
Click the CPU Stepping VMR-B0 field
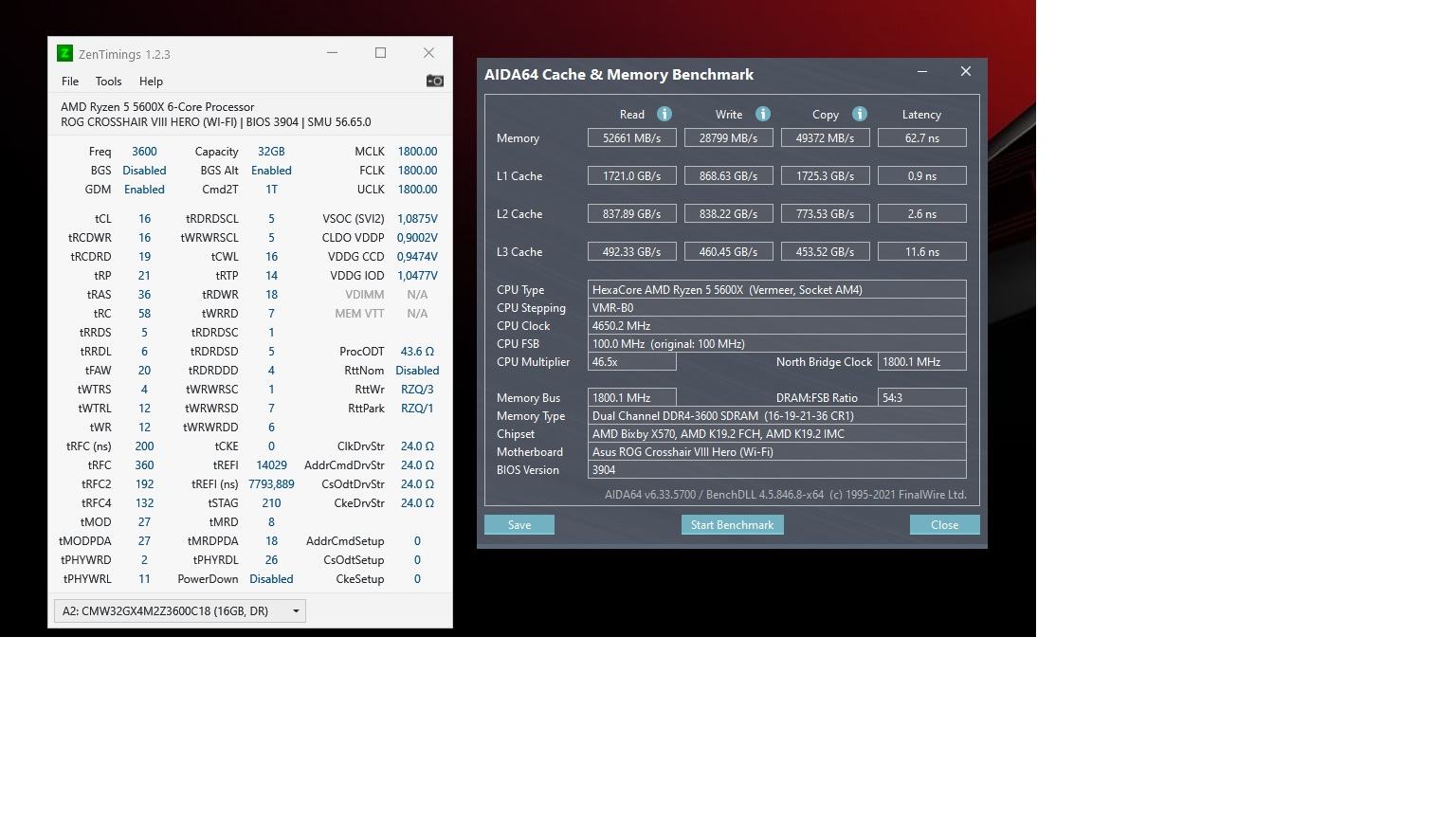coord(776,308)
